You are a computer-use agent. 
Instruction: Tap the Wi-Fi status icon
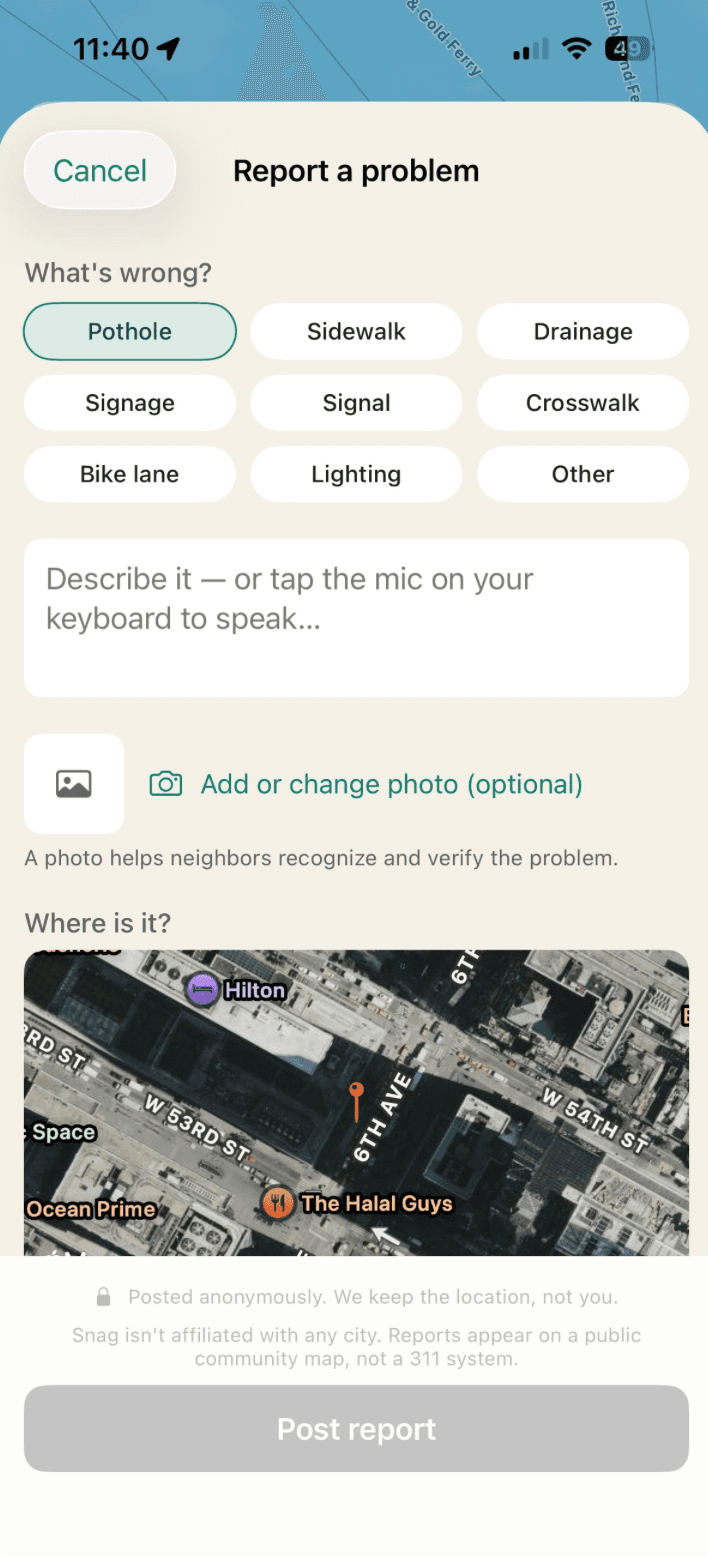click(x=576, y=48)
